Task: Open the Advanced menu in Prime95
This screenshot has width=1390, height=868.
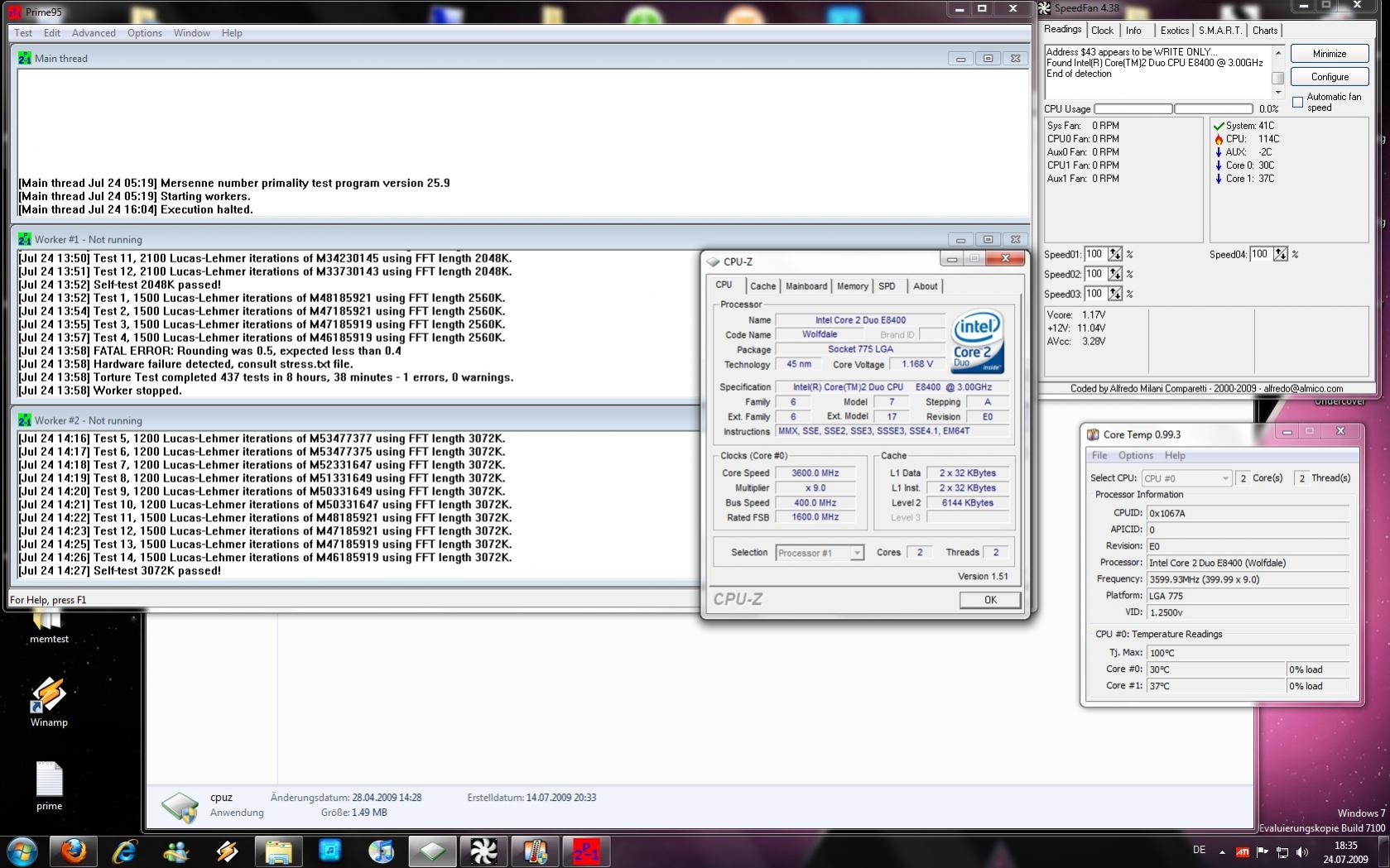Action: click(94, 33)
